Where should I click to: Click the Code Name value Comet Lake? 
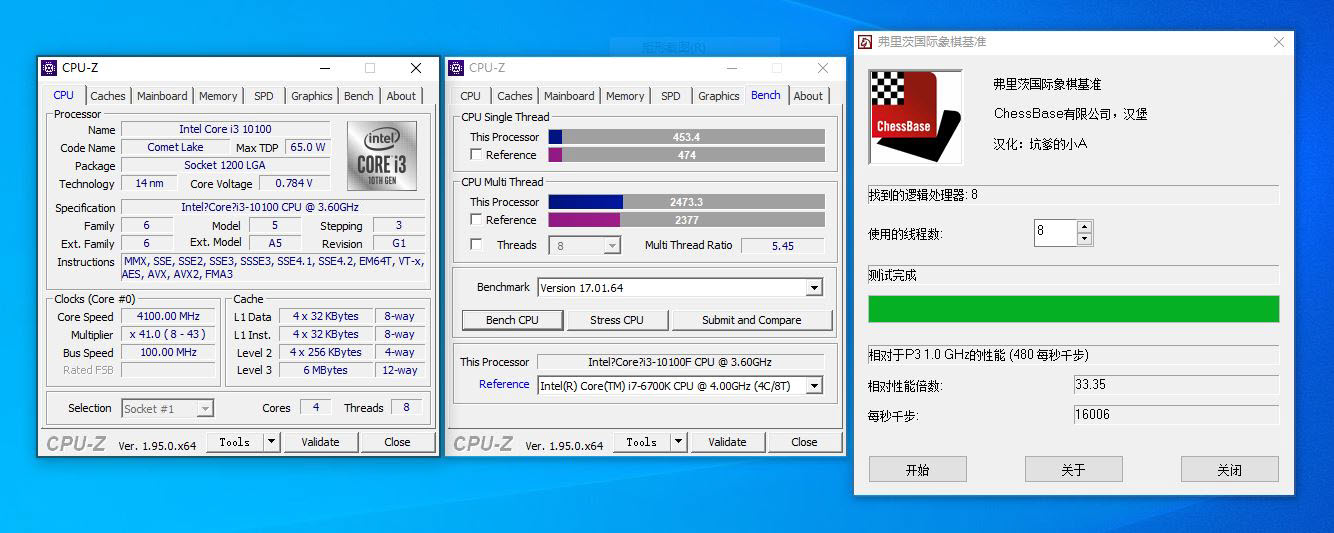tap(175, 148)
